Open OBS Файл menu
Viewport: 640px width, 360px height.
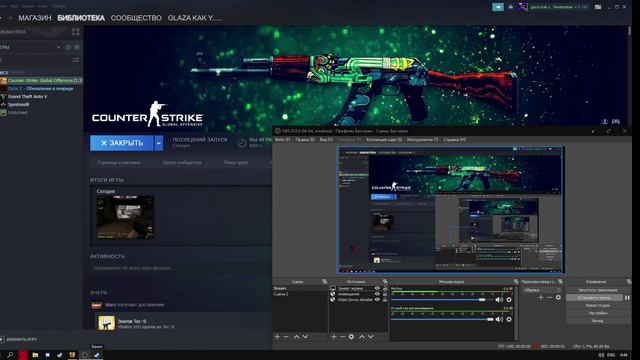coord(282,140)
